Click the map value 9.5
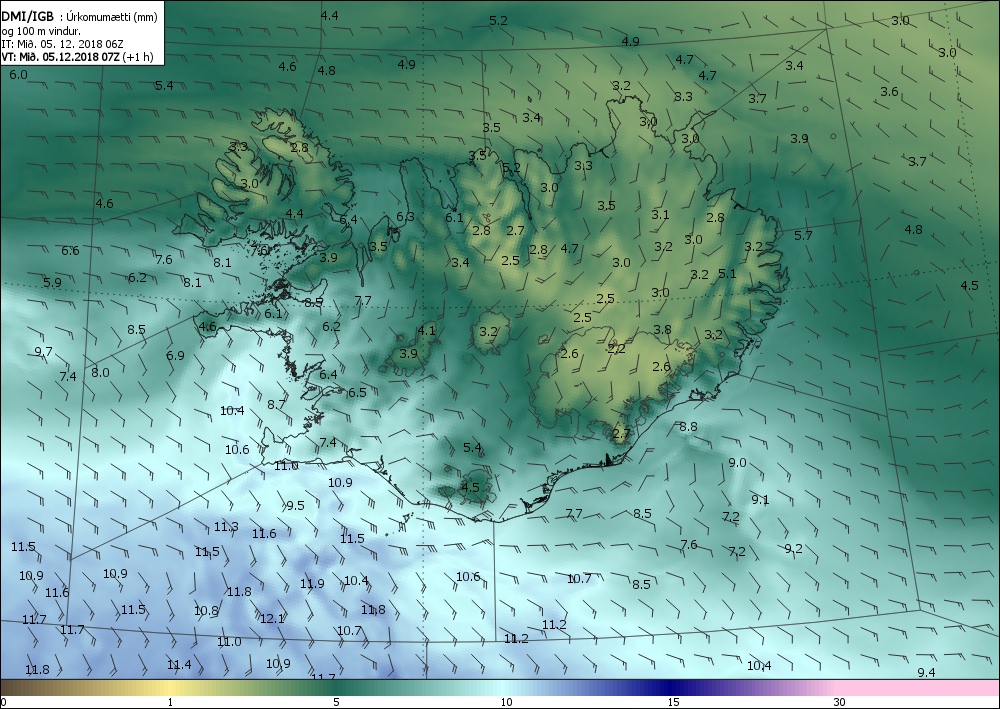This screenshot has width=1000, height=709. (x=295, y=506)
